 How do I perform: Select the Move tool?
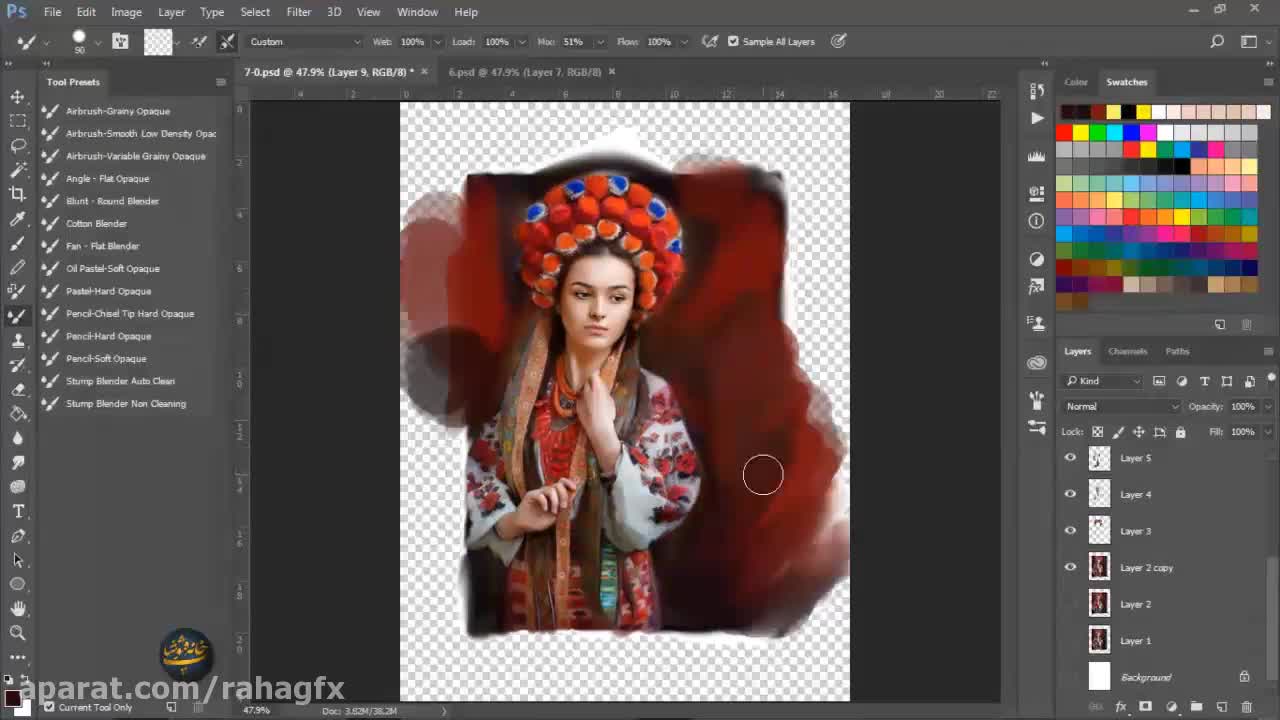click(17, 97)
